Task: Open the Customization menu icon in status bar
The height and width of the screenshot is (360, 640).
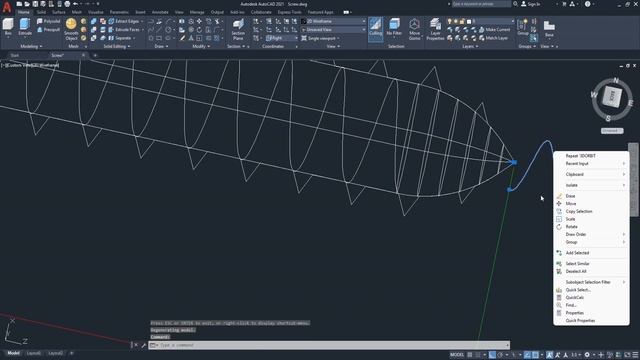Action: click(636, 355)
